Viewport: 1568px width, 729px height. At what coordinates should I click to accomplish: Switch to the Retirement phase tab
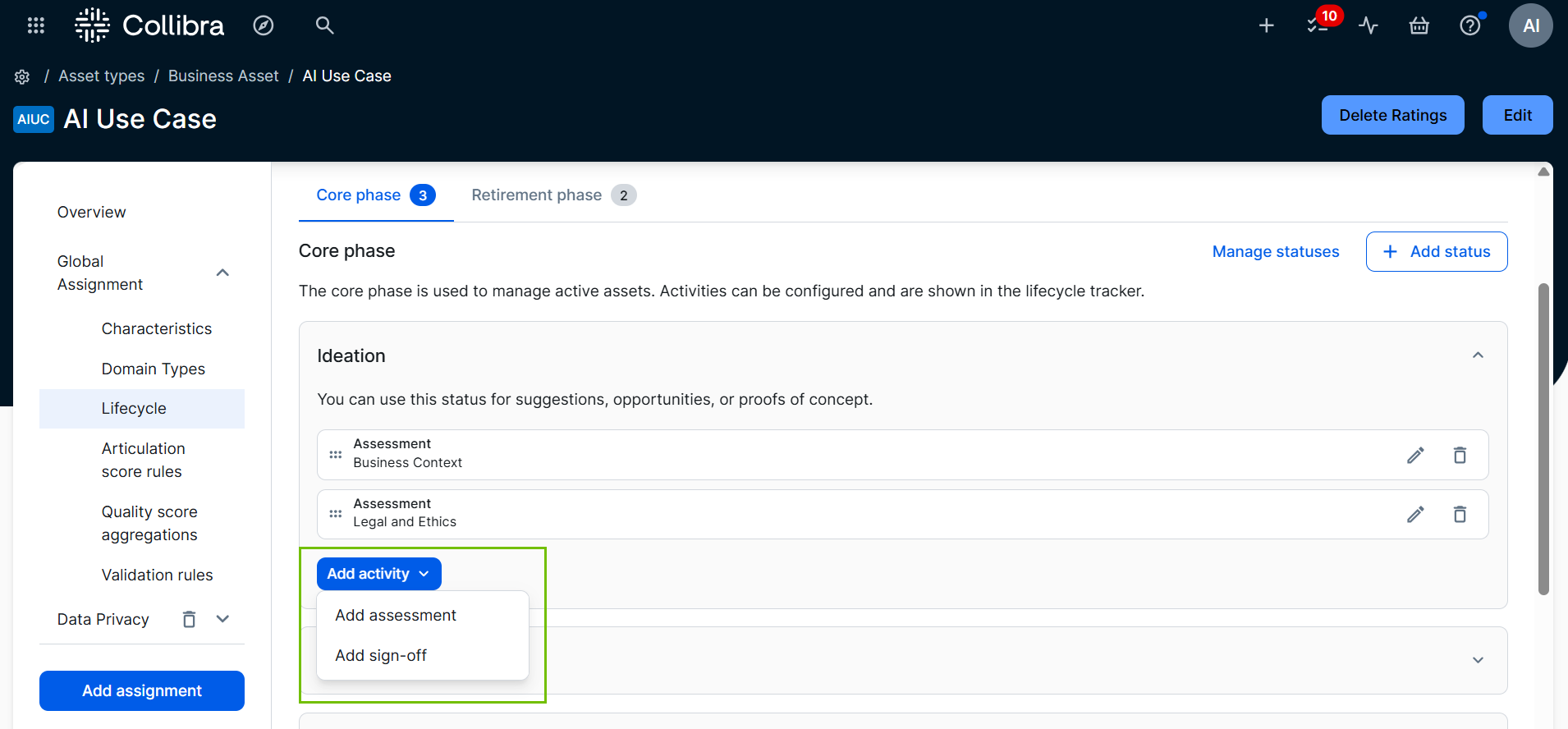coord(552,195)
